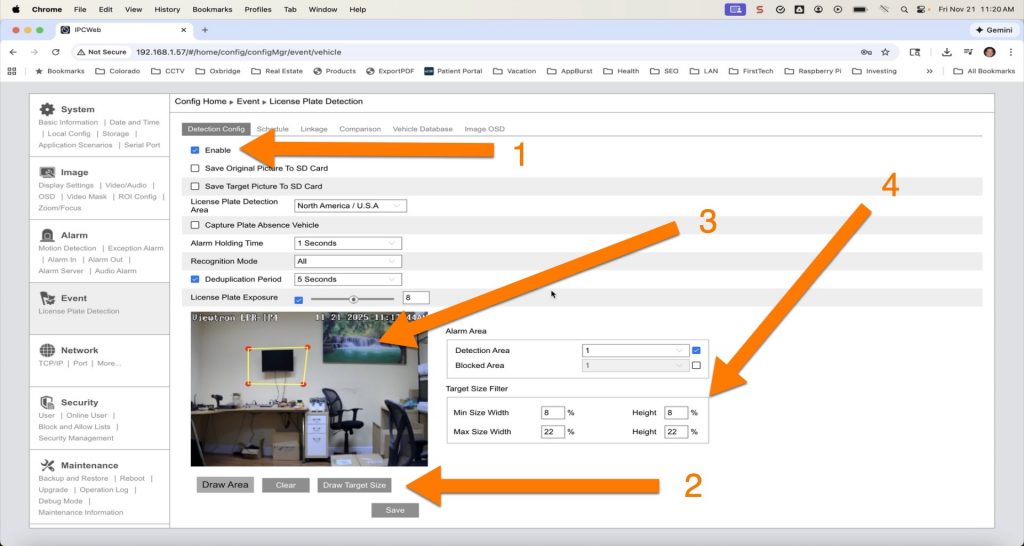Open License Plate Detection Area dropdown
Screen dimensions: 1024x546
coord(350,206)
